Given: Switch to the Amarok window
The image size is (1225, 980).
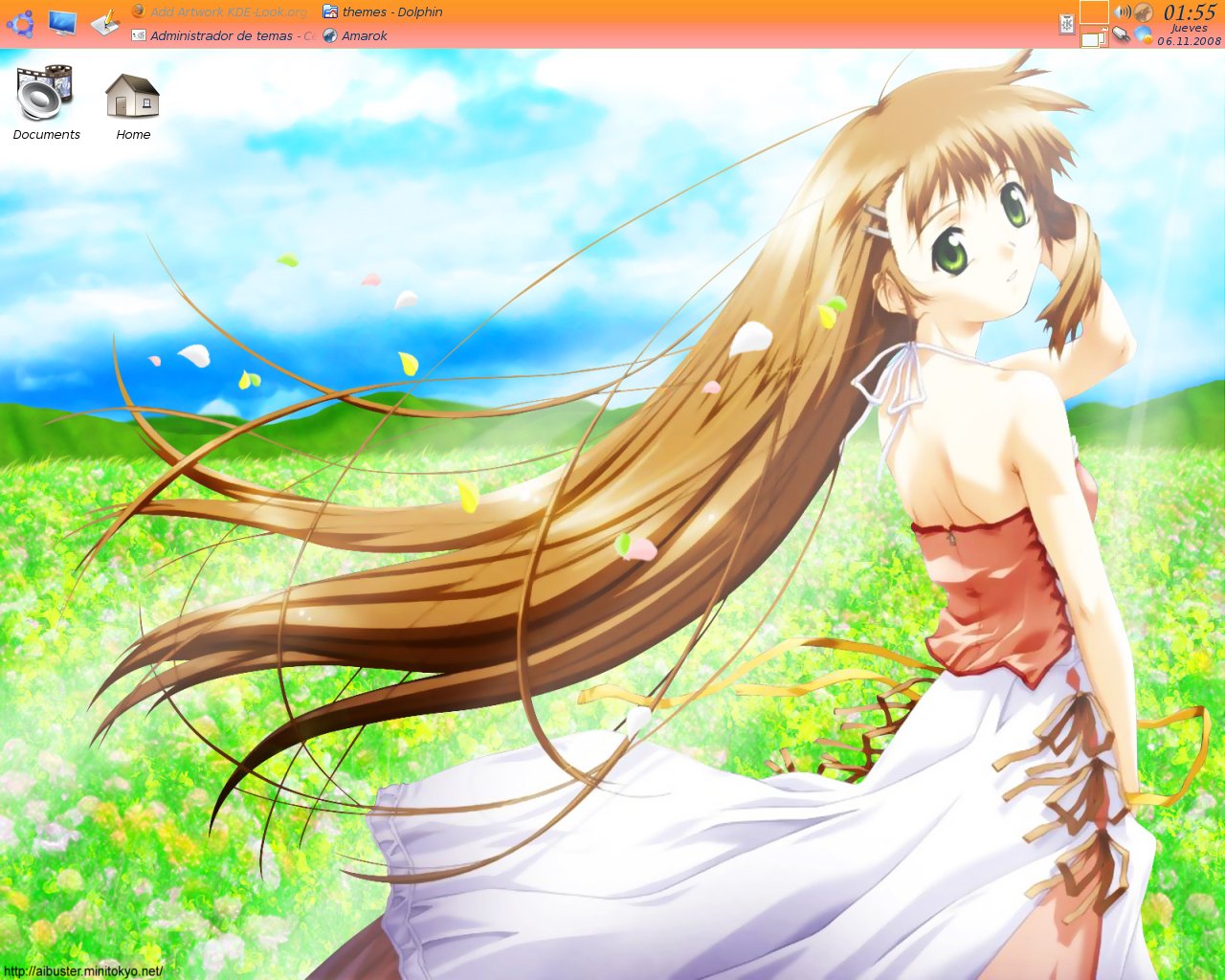Looking at the screenshot, I should (x=356, y=35).
